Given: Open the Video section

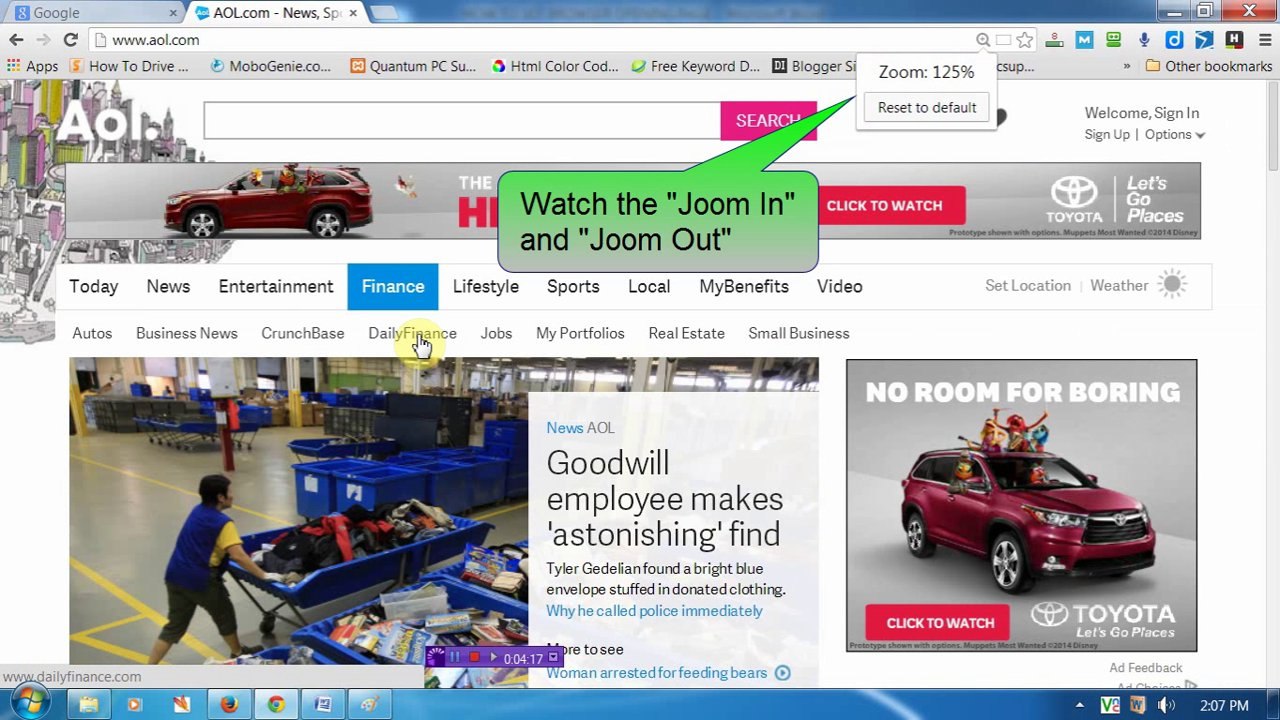Looking at the screenshot, I should coord(840,287).
